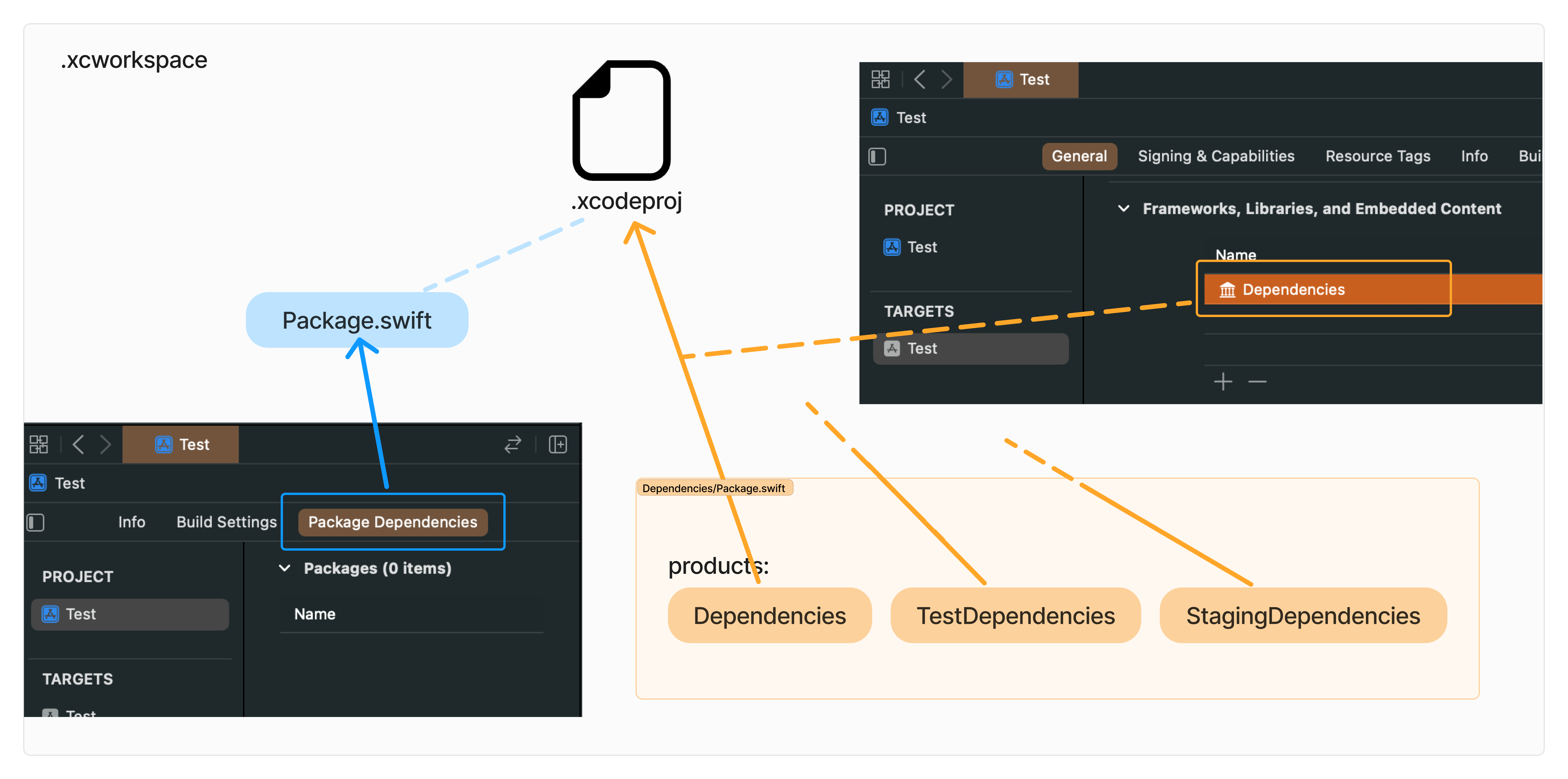Select the Test editor tab in lower panel
Image resolution: width=1568 pixels, height=779 pixels.
(x=181, y=445)
